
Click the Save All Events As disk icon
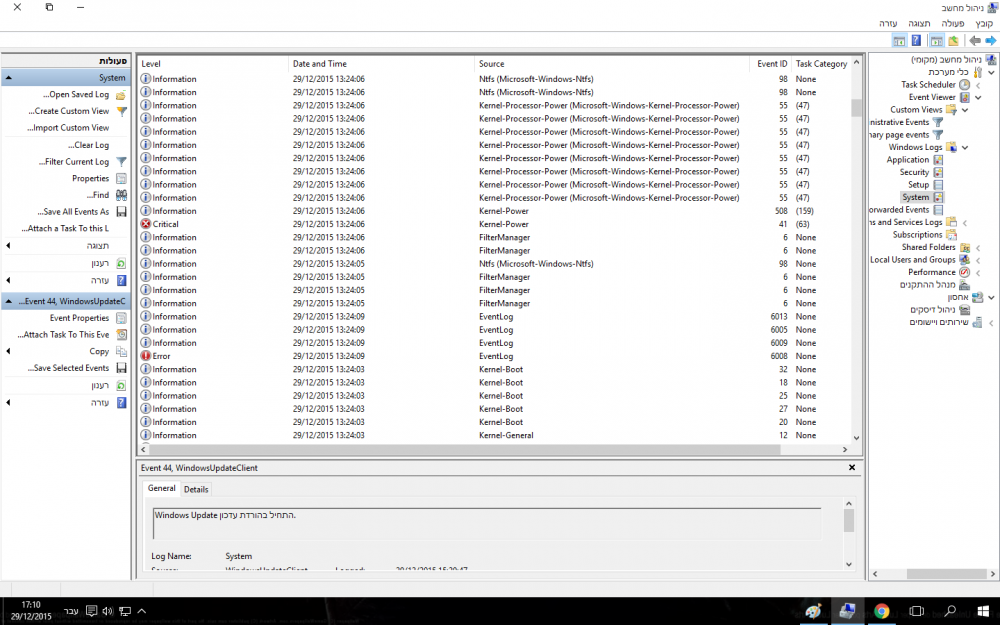[121, 212]
